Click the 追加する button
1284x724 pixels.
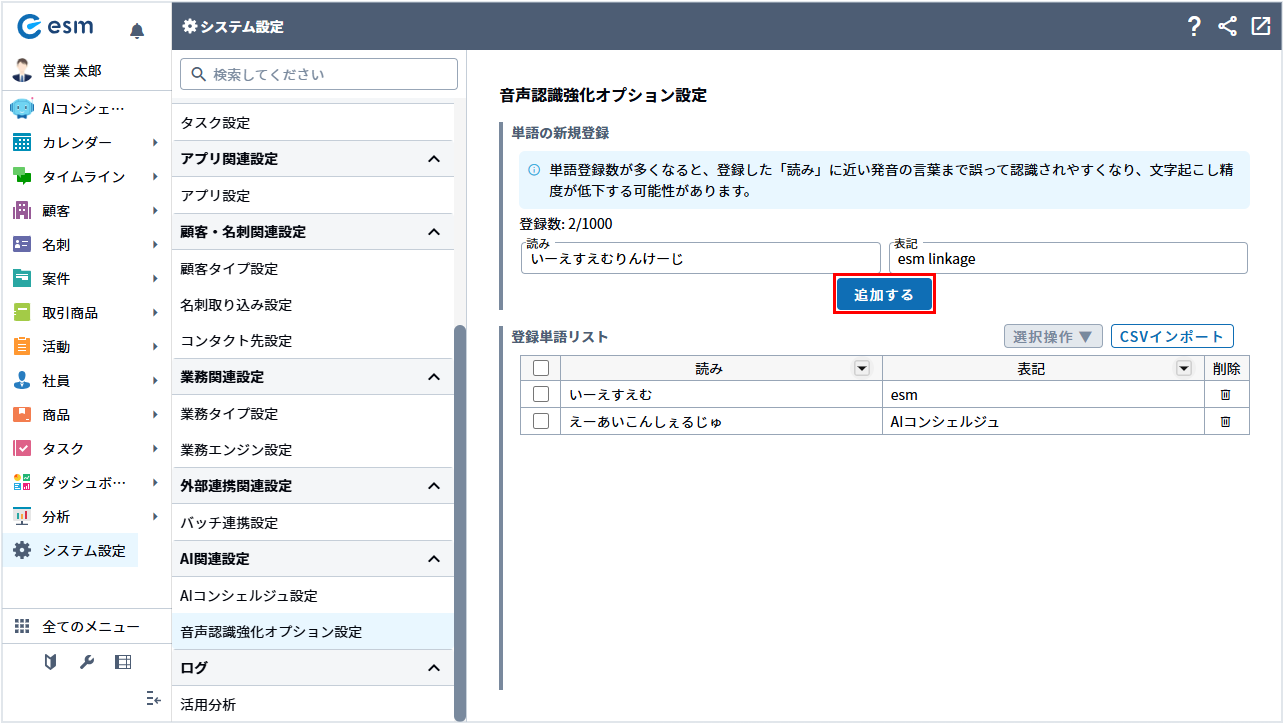[x=884, y=295]
